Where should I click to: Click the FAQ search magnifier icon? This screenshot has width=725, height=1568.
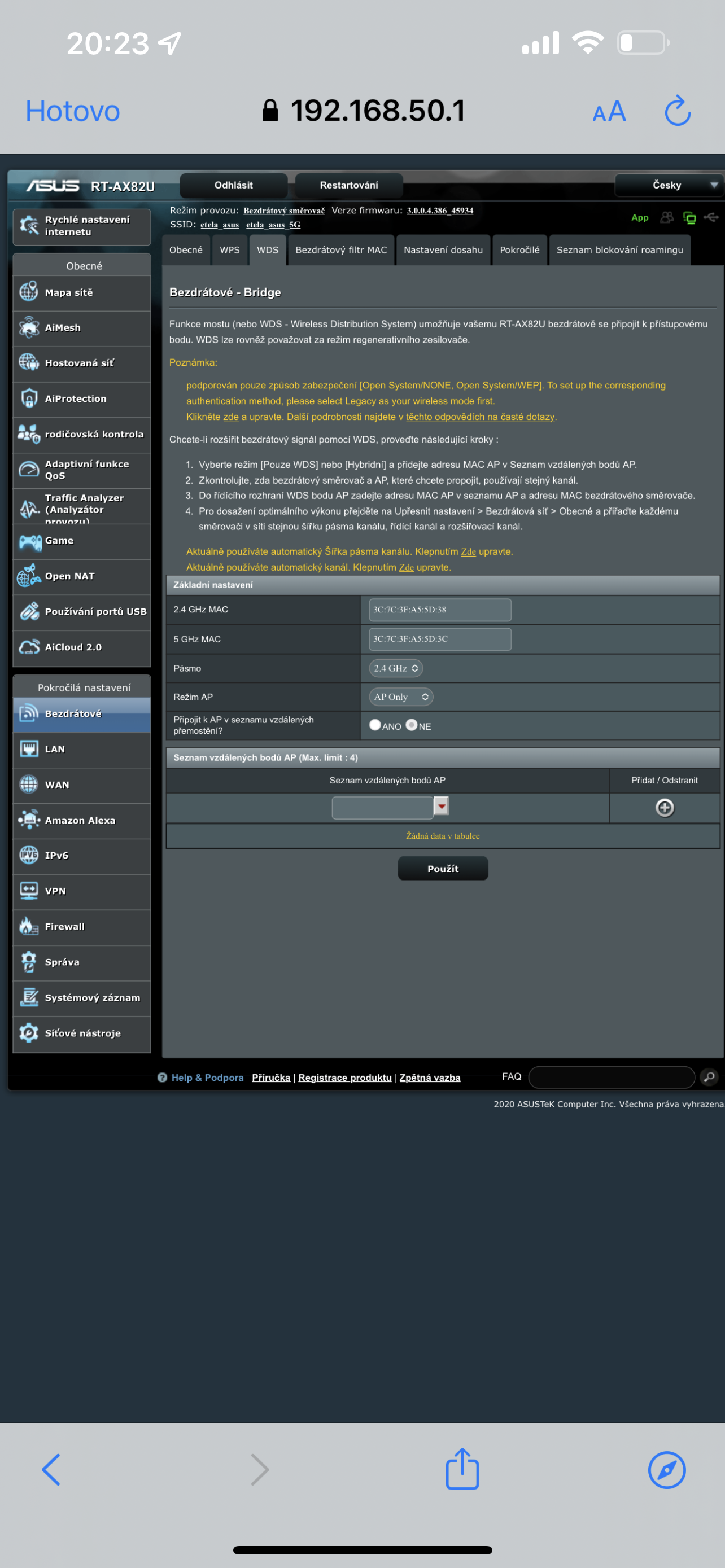[x=709, y=1077]
